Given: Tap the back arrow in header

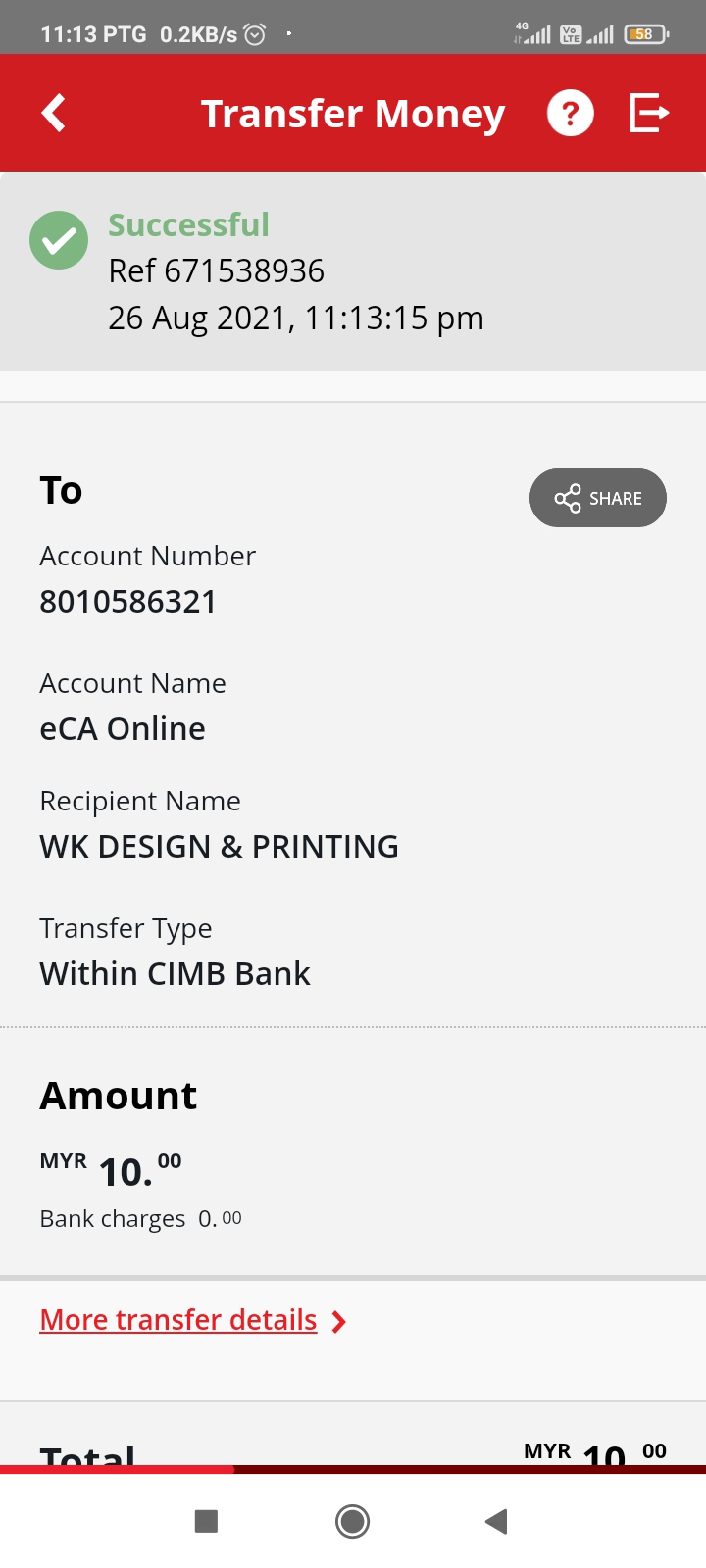Looking at the screenshot, I should coord(54,113).
